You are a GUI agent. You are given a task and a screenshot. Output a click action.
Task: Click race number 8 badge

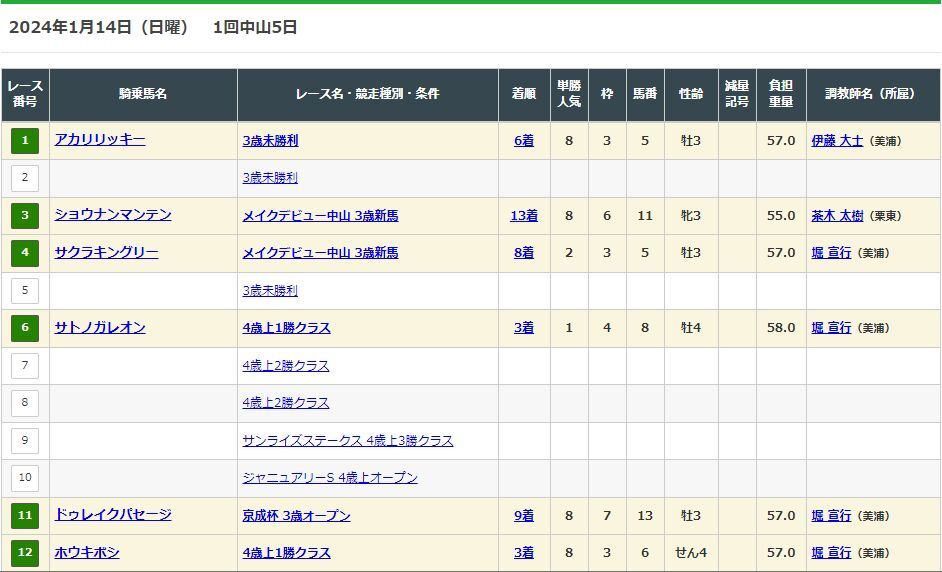[25, 403]
